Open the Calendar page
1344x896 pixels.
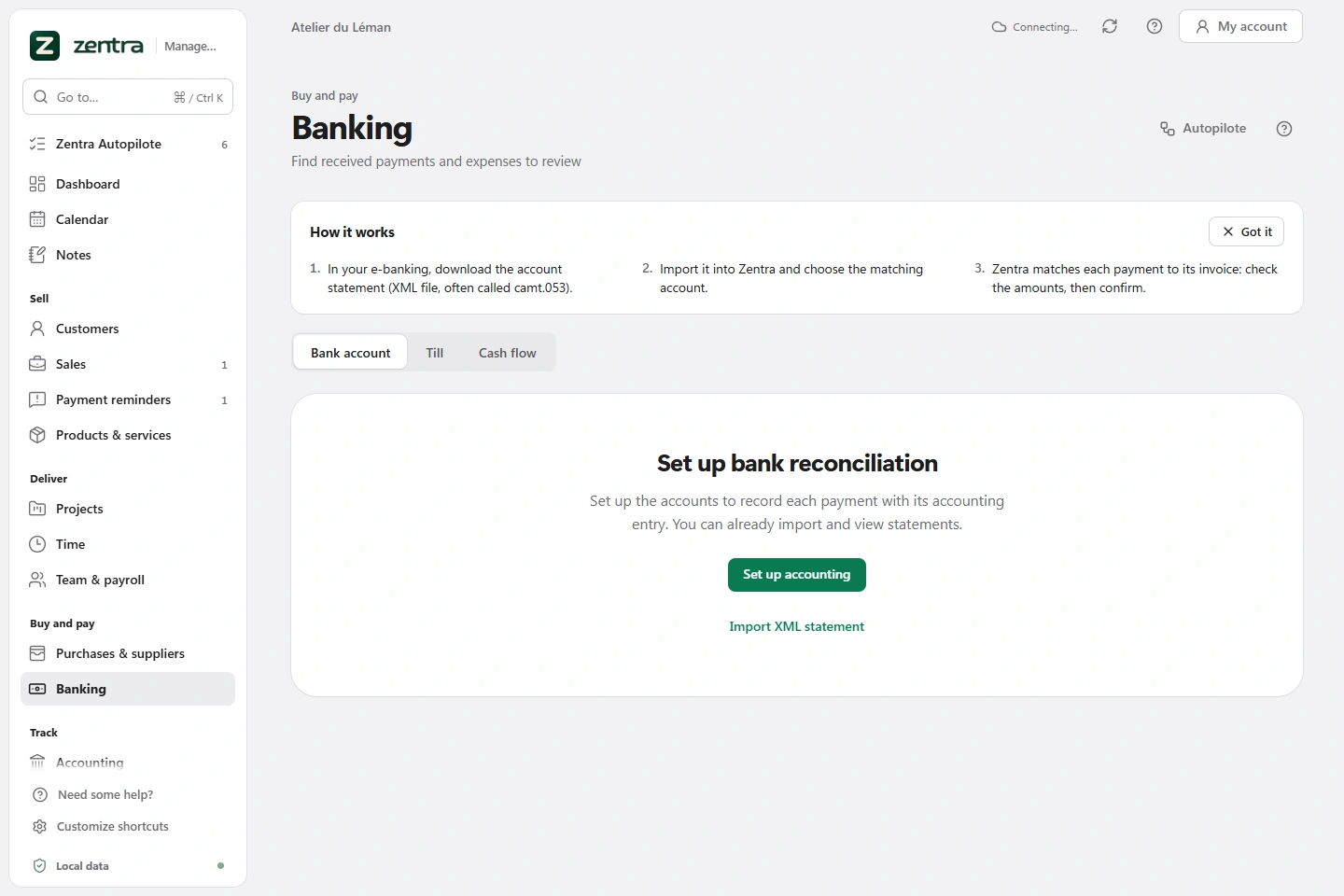pyautogui.click(x=128, y=219)
